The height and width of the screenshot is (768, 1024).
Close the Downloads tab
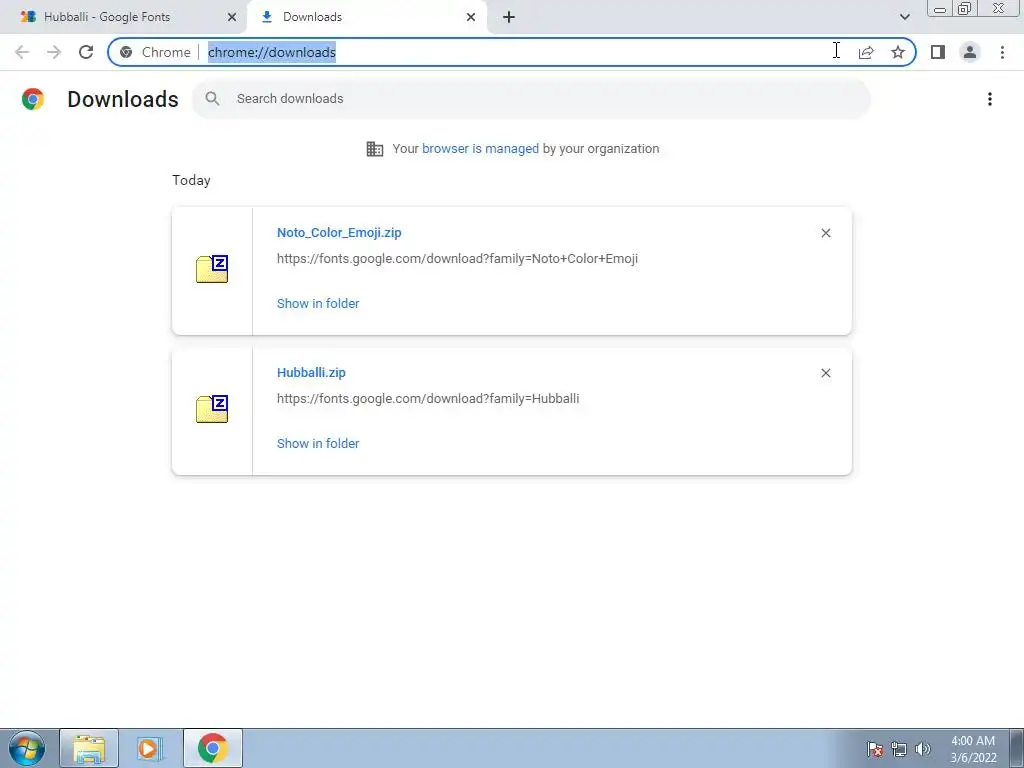click(x=471, y=17)
